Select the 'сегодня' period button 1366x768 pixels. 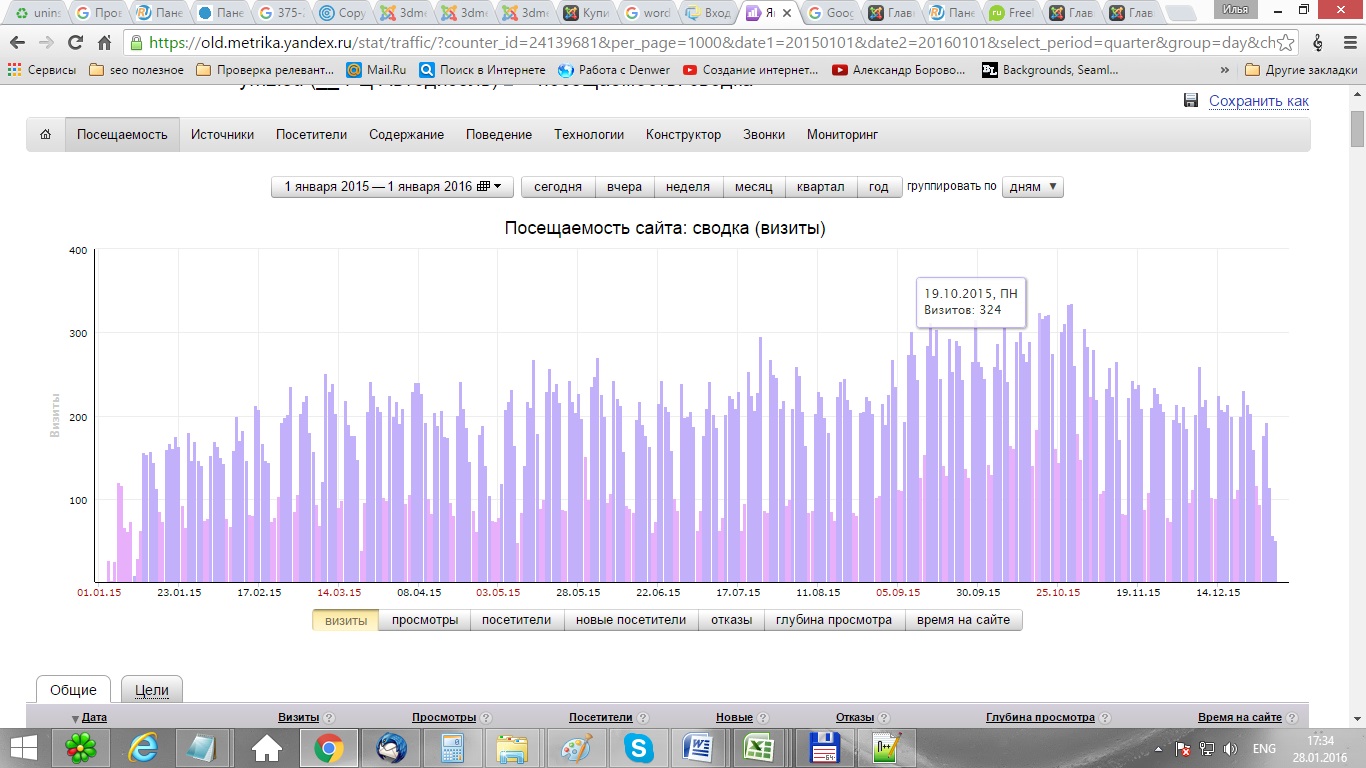coord(558,187)
